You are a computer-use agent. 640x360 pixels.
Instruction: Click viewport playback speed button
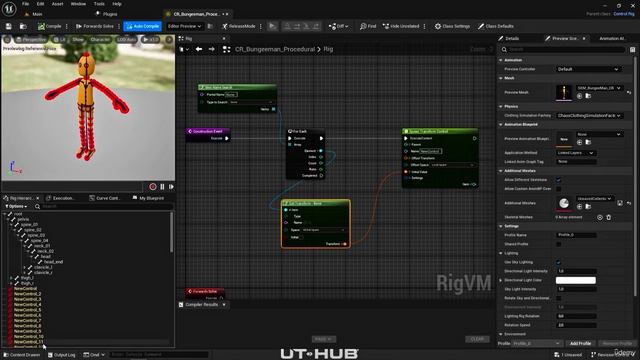[x=151, y=40]
